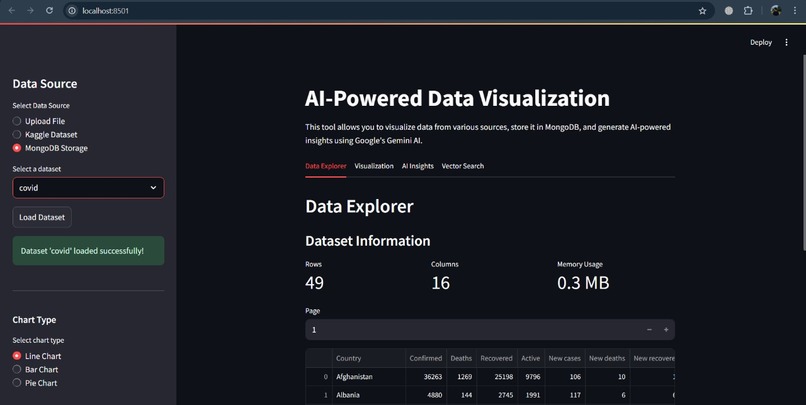Screen dimensions: 806x405
Task: Select Bar Chart type
Action: point(35,370)
